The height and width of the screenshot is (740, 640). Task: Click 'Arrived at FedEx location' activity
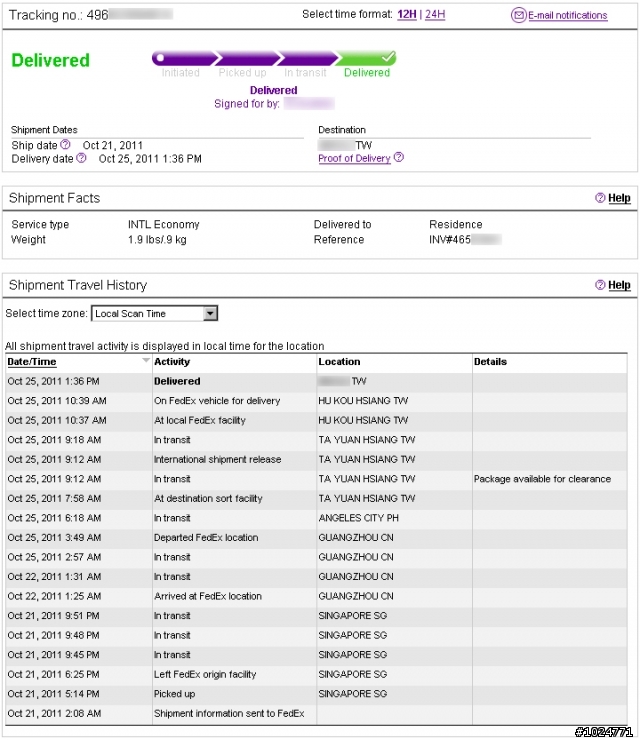click(208, 596)
